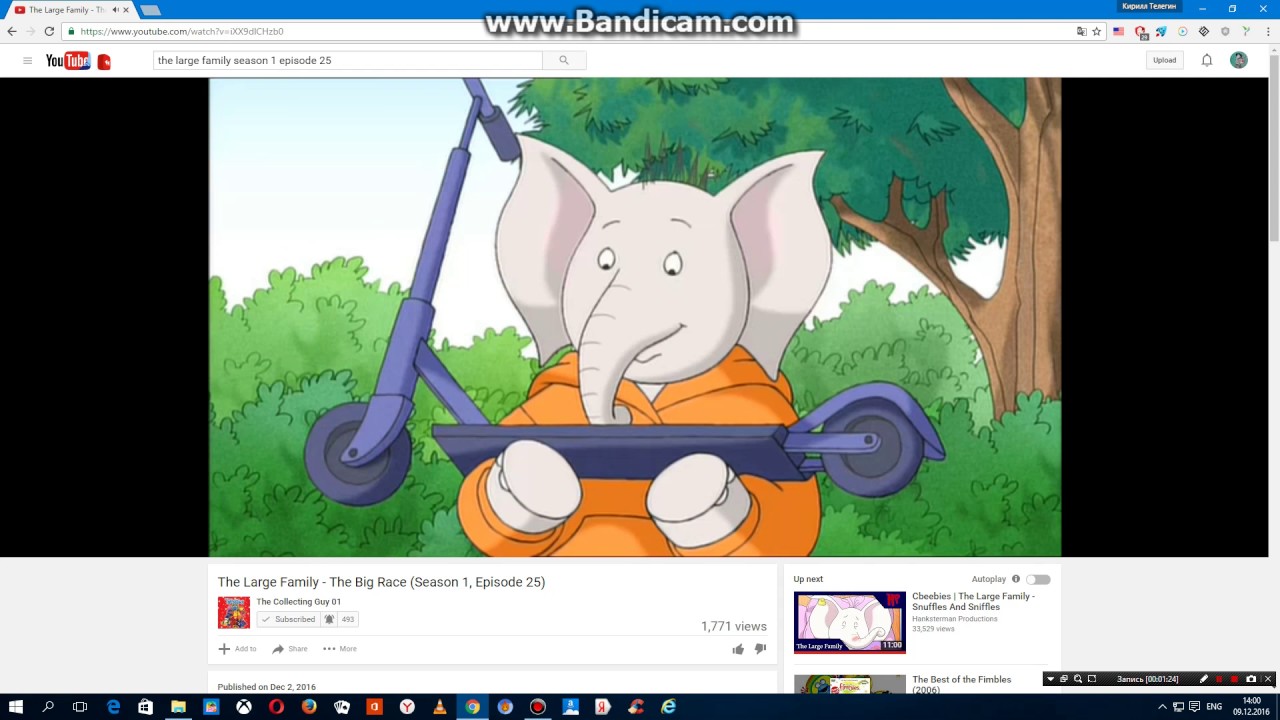Click the Upload button
This screenshot has width=1280, height=720.
[x=1165, y=60]
